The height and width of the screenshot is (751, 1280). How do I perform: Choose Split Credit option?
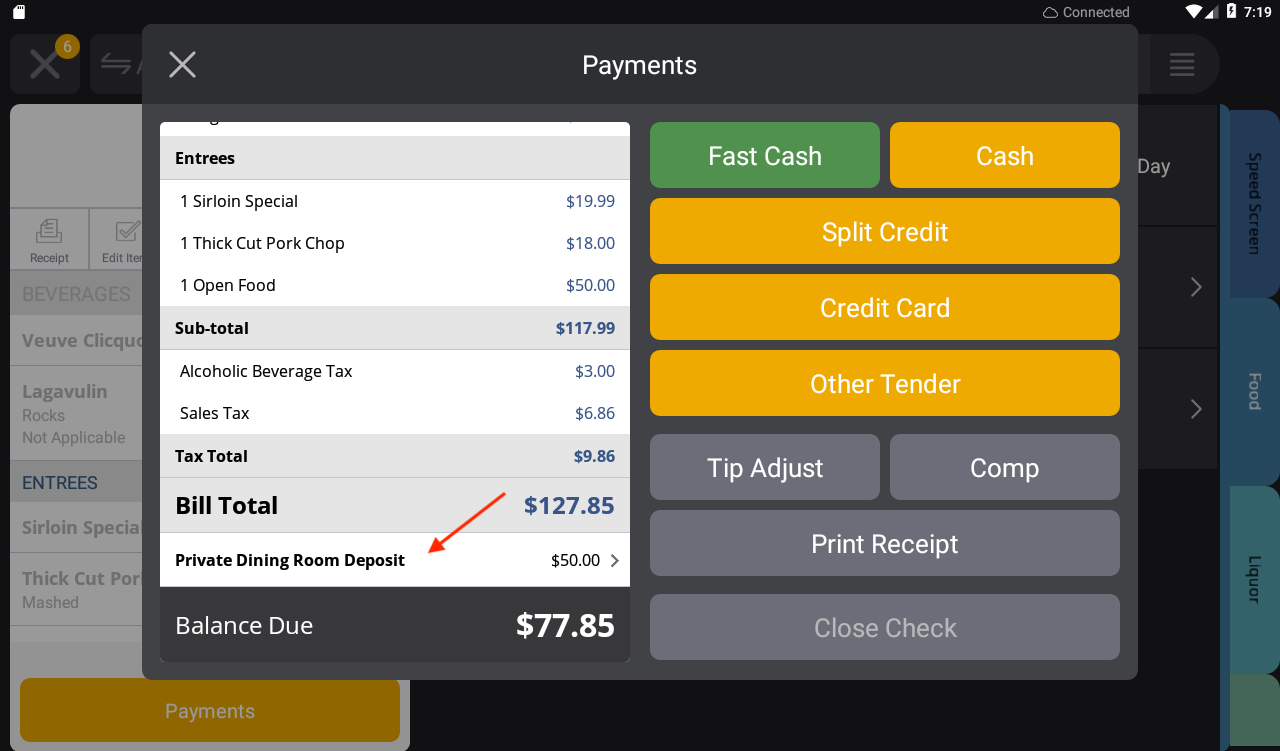(885, 231)
